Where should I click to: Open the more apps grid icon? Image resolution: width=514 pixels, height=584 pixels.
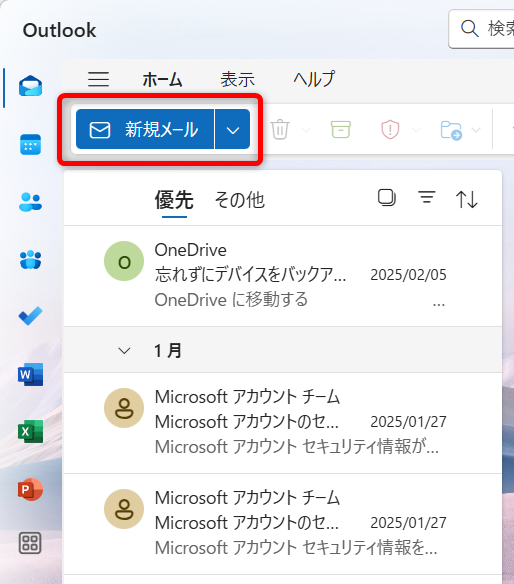(30, 543)
